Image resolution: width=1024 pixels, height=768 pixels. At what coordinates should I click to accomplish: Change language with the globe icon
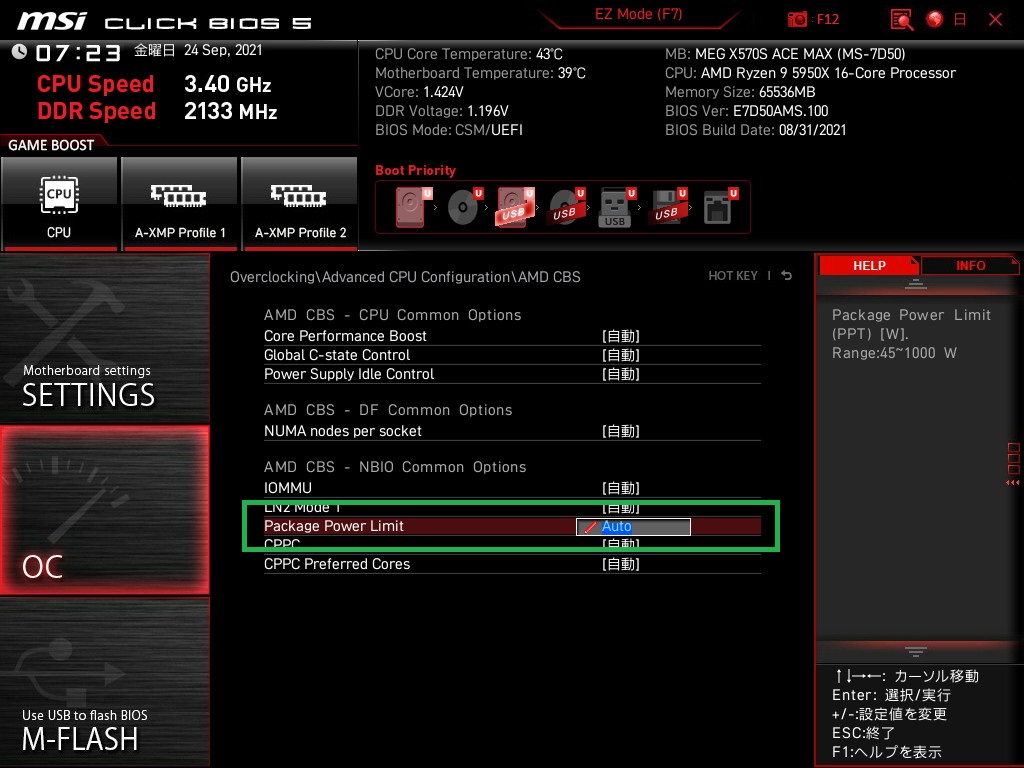(x=935, y=20)
